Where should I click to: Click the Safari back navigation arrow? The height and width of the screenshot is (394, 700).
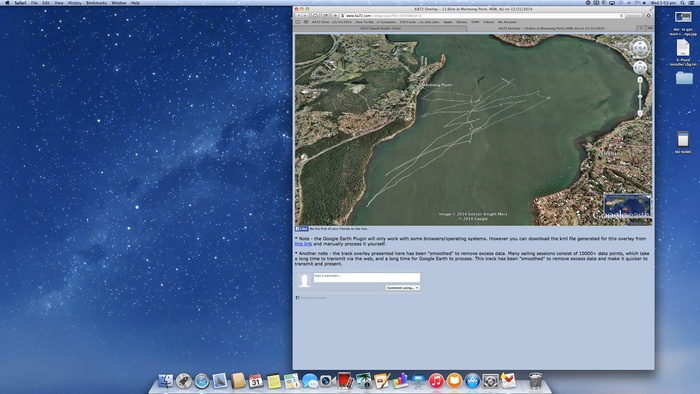pos(299,16)
